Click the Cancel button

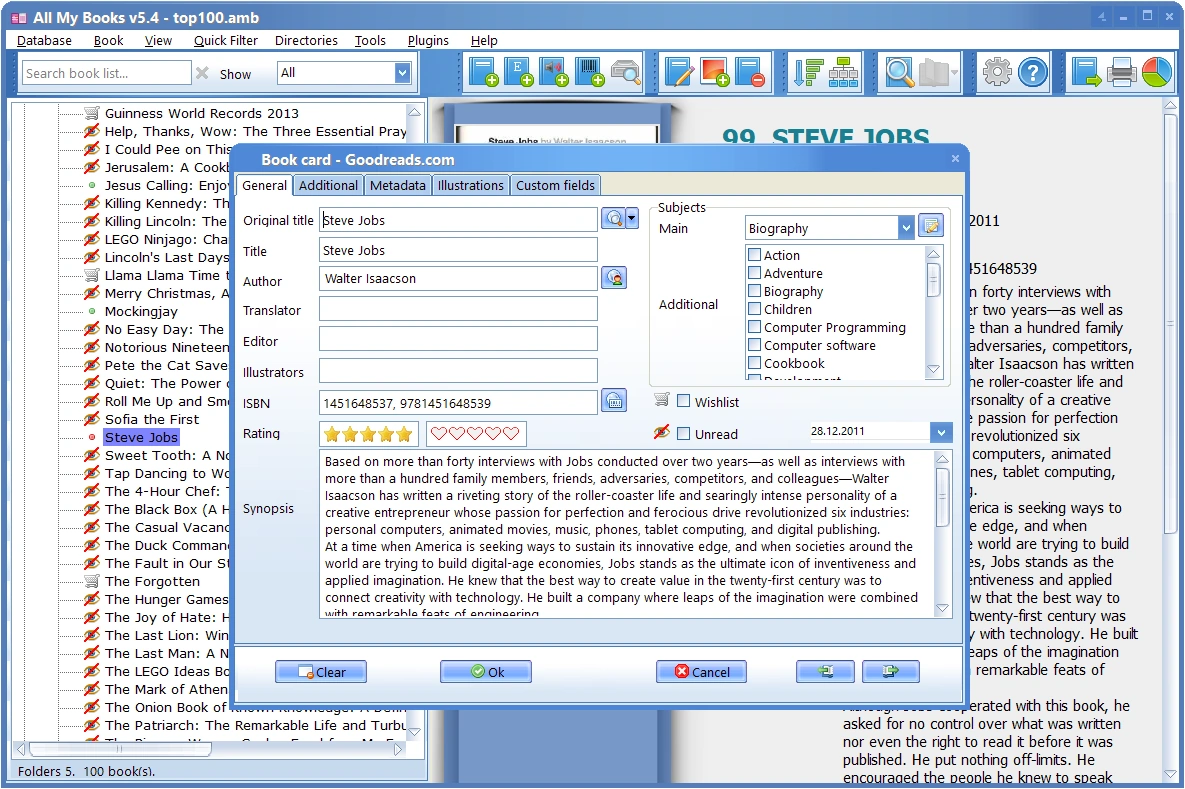[x=701, y=671]
